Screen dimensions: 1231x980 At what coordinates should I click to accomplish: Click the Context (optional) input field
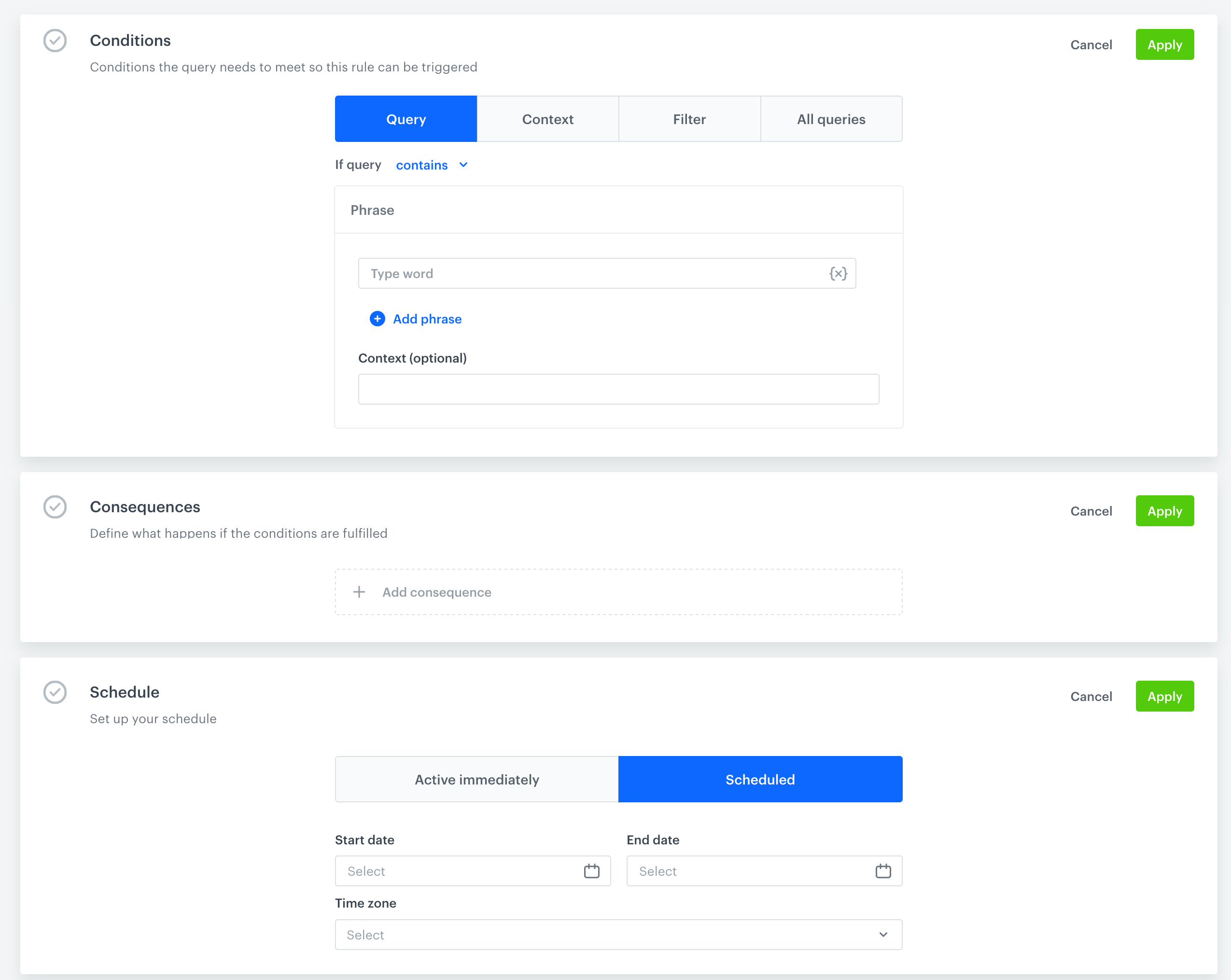point(618,389)
